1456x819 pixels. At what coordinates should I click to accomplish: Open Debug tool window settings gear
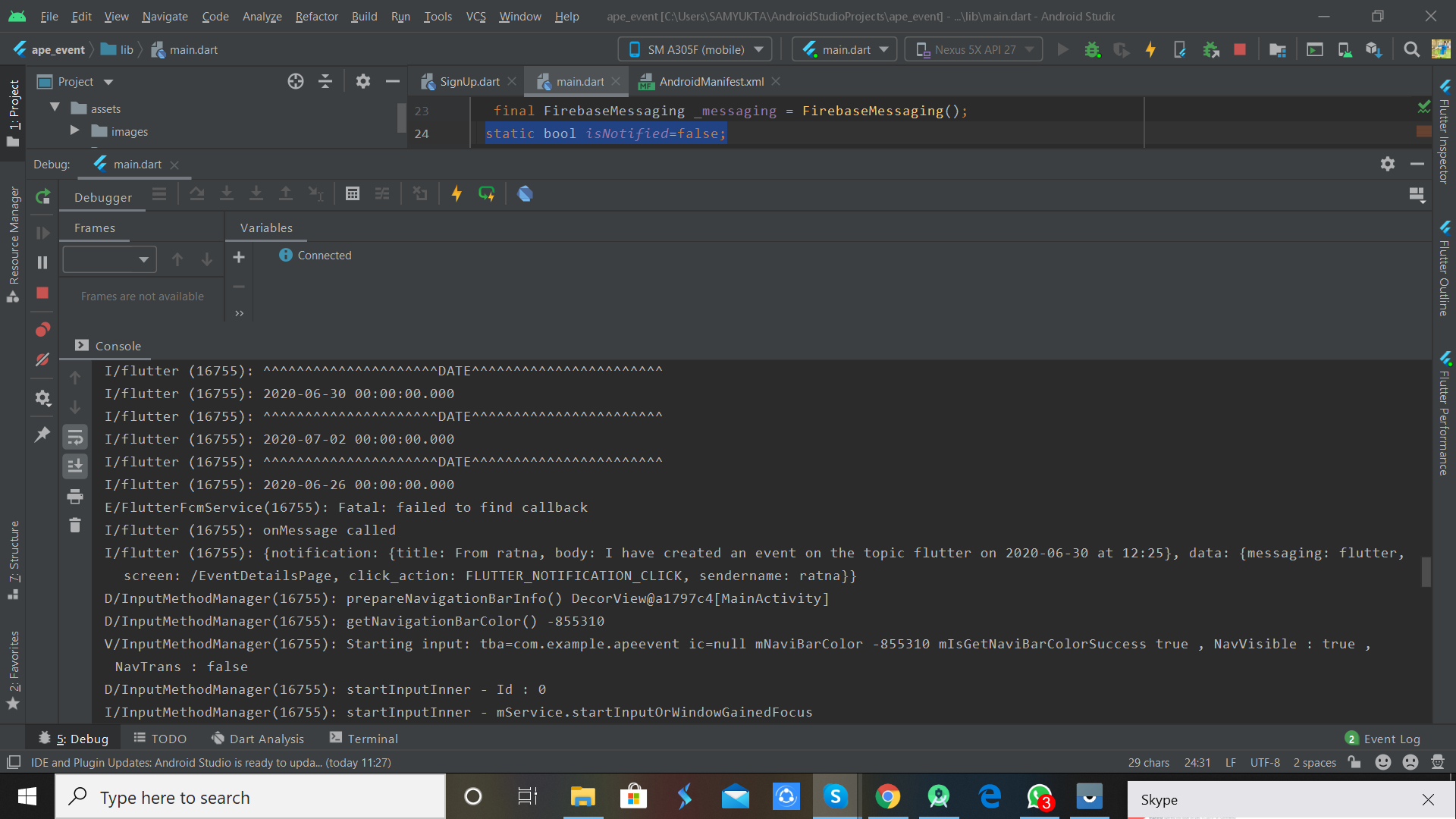pyautogui.click(x=1388, y=164)
